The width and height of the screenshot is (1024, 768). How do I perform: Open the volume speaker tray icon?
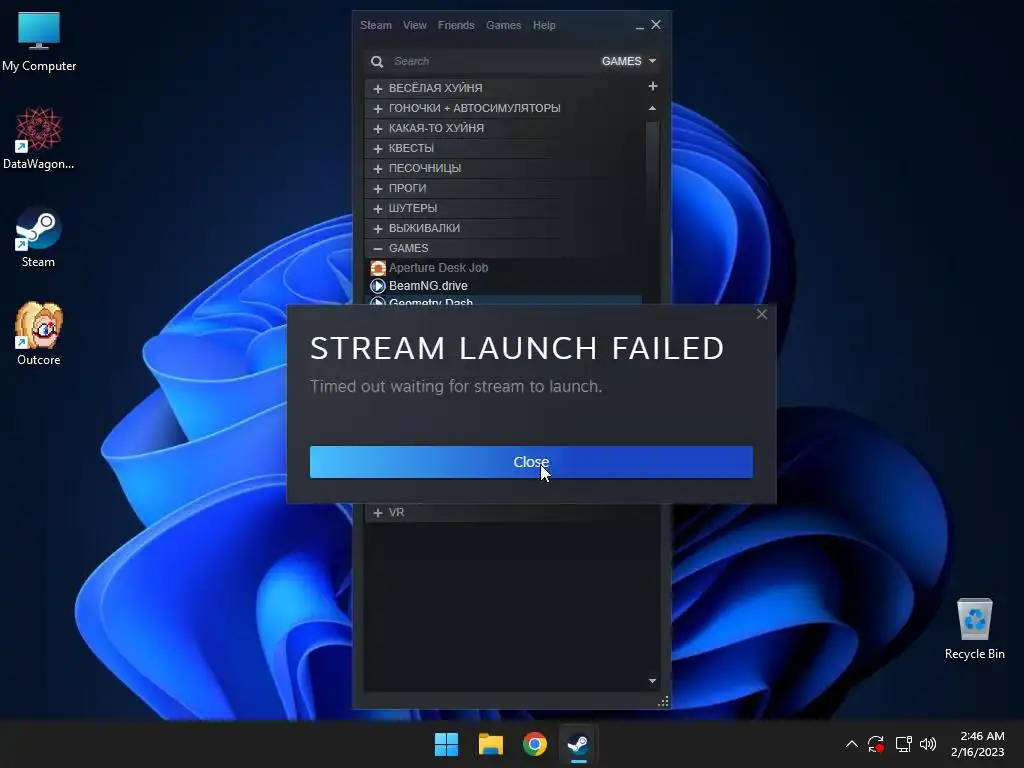(x=928, y=744)
